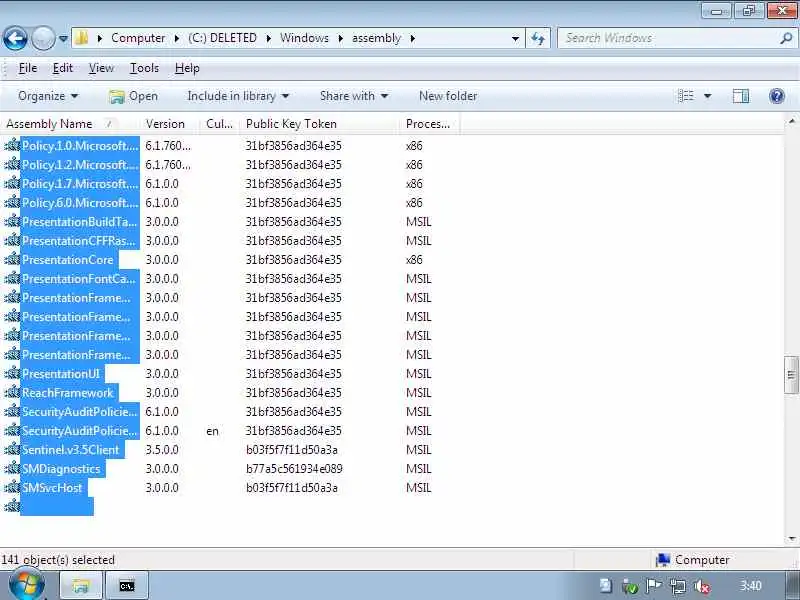Select the PresentationCFFRas... assembly
The image size is (800, 600).
point(80,241)
